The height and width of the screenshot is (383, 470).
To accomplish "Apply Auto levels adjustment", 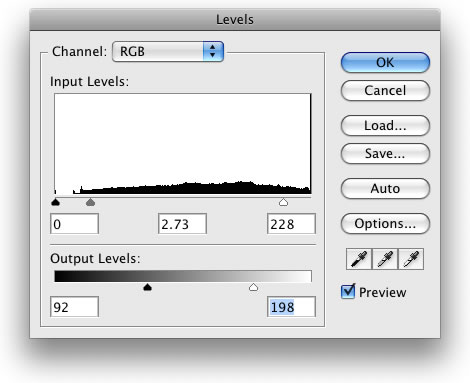I will coord(385,188).
